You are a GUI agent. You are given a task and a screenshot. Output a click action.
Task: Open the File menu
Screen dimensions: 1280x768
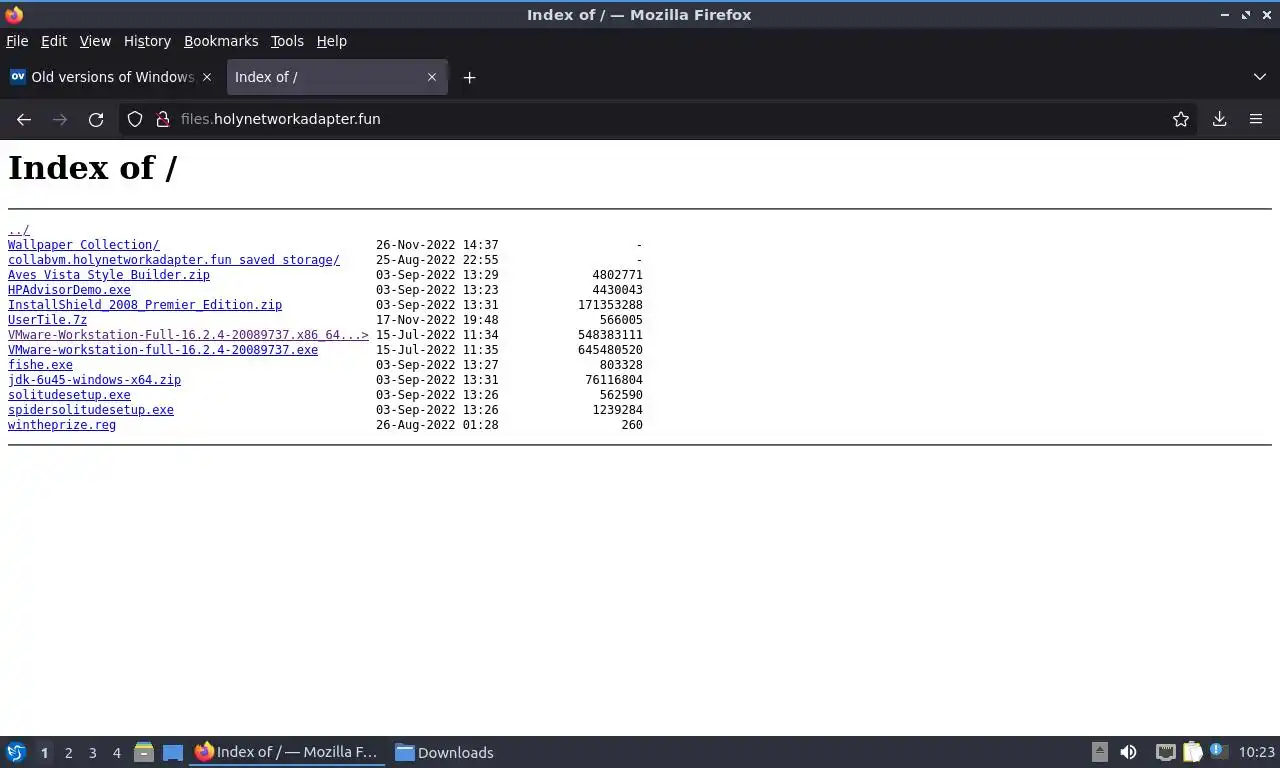[x=17, y=41]
